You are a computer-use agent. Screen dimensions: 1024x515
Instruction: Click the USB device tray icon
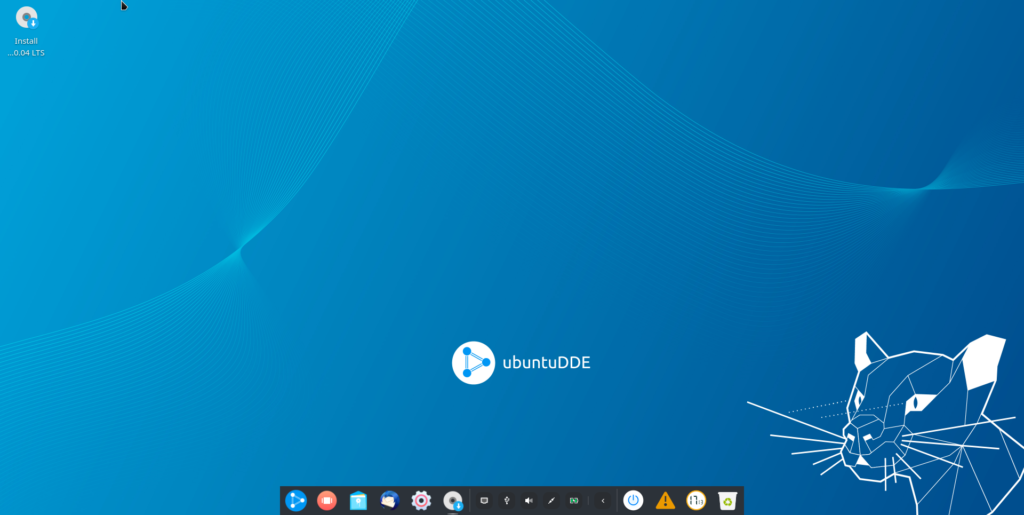pos(506,501)
